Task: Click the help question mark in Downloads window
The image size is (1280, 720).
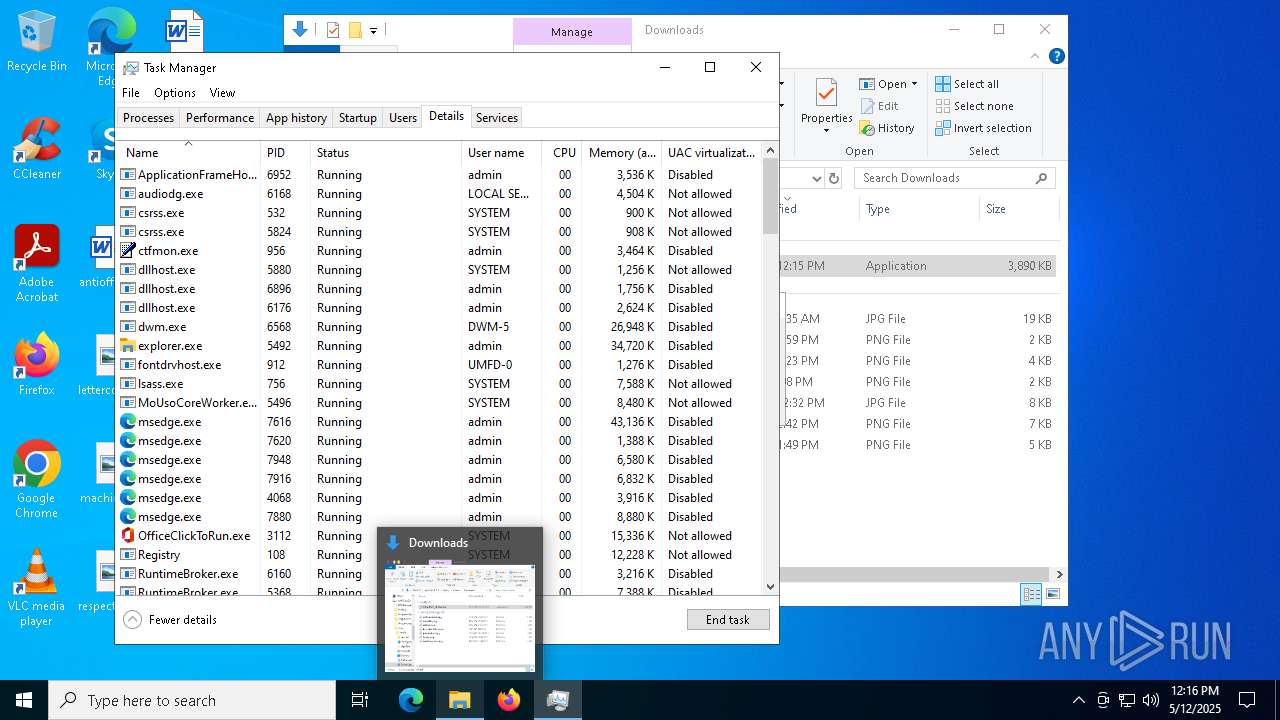Action: 1056,56
